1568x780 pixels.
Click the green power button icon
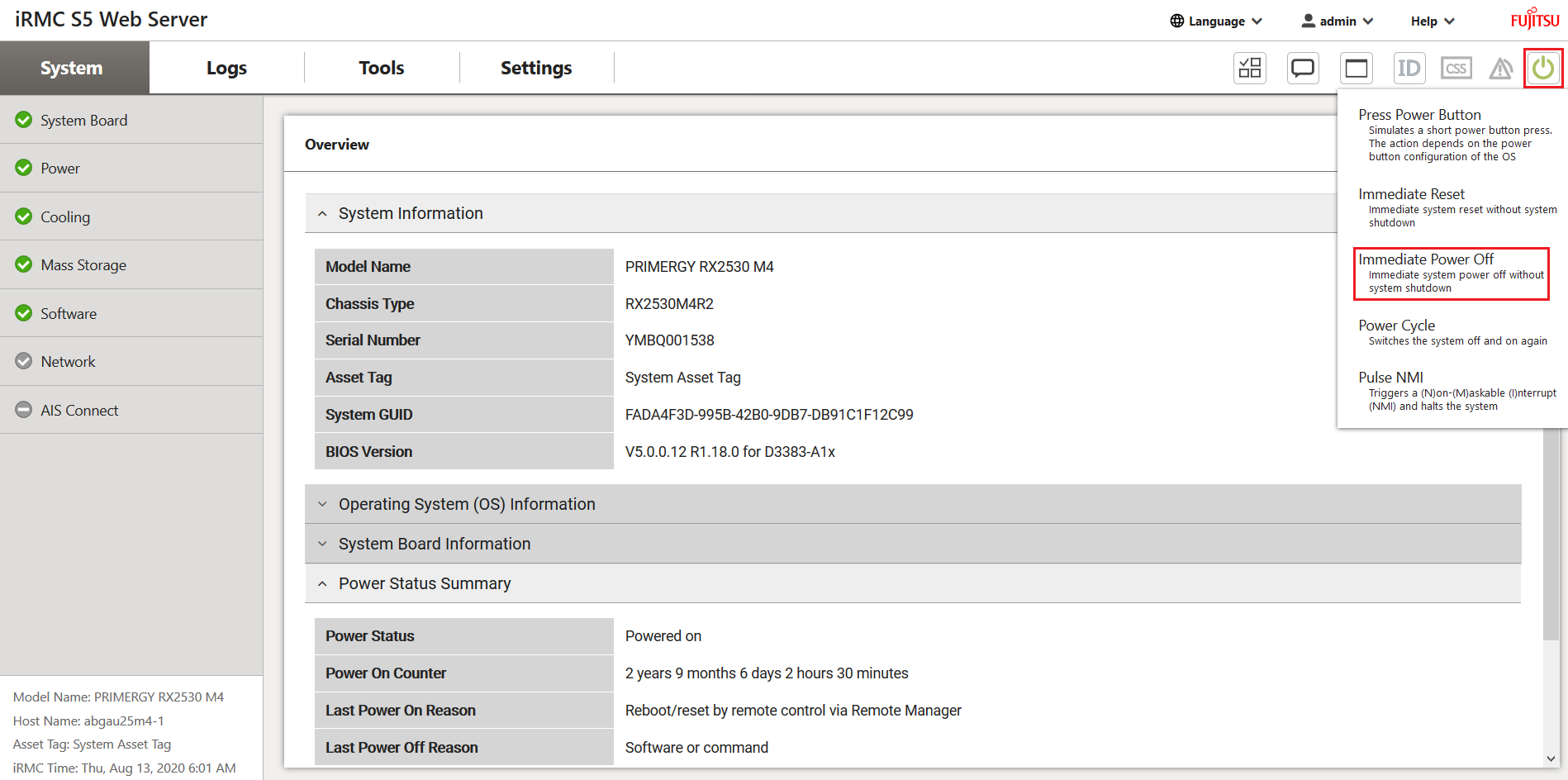pyautogui.click(x=1542, y=68)
